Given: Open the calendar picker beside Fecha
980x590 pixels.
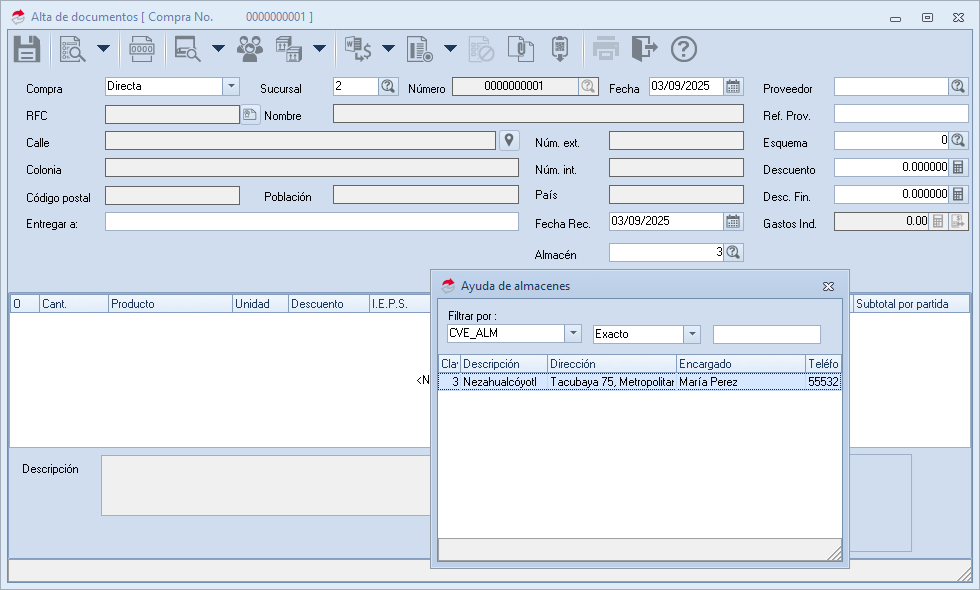Looking at the screenshot, I should point(733,87).
